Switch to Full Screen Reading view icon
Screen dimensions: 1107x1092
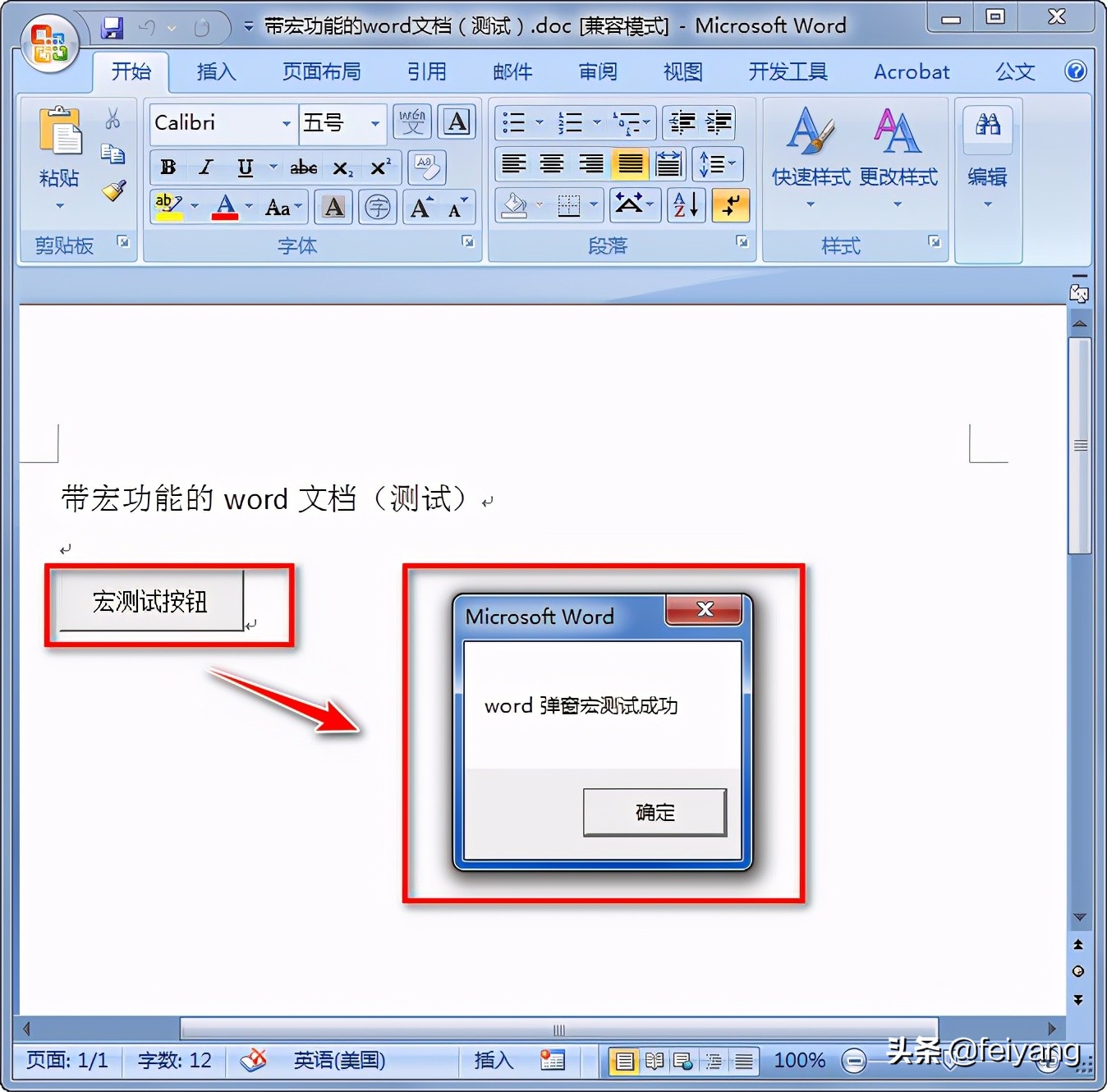click(655, 1061)
